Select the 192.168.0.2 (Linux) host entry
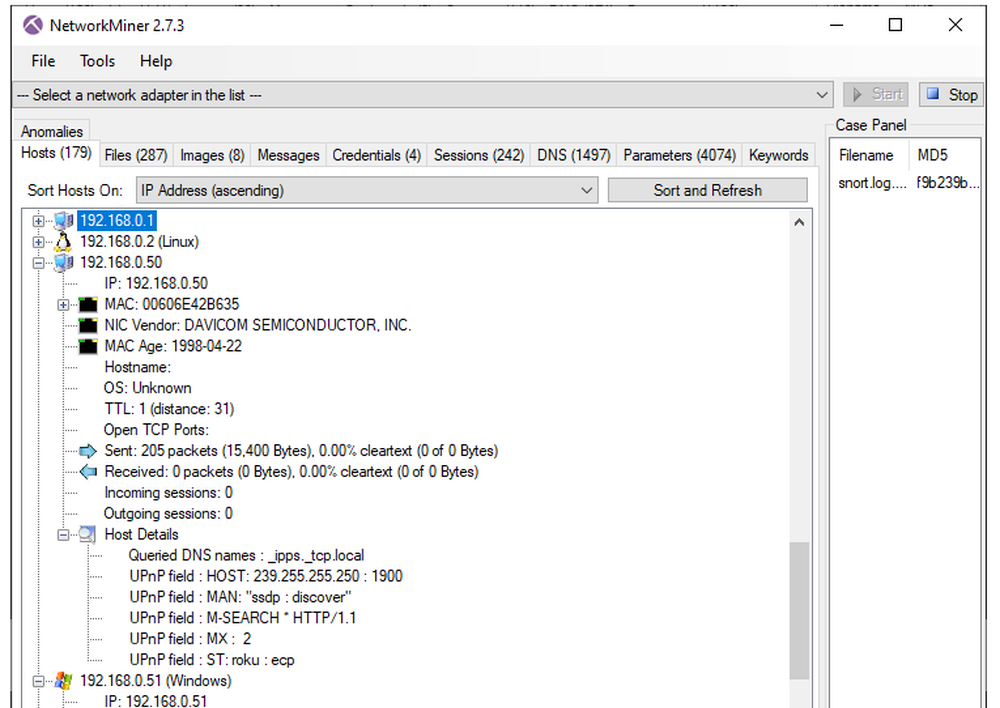The image size is (1000, 708). pyautogui.click(x=139, y=242)
